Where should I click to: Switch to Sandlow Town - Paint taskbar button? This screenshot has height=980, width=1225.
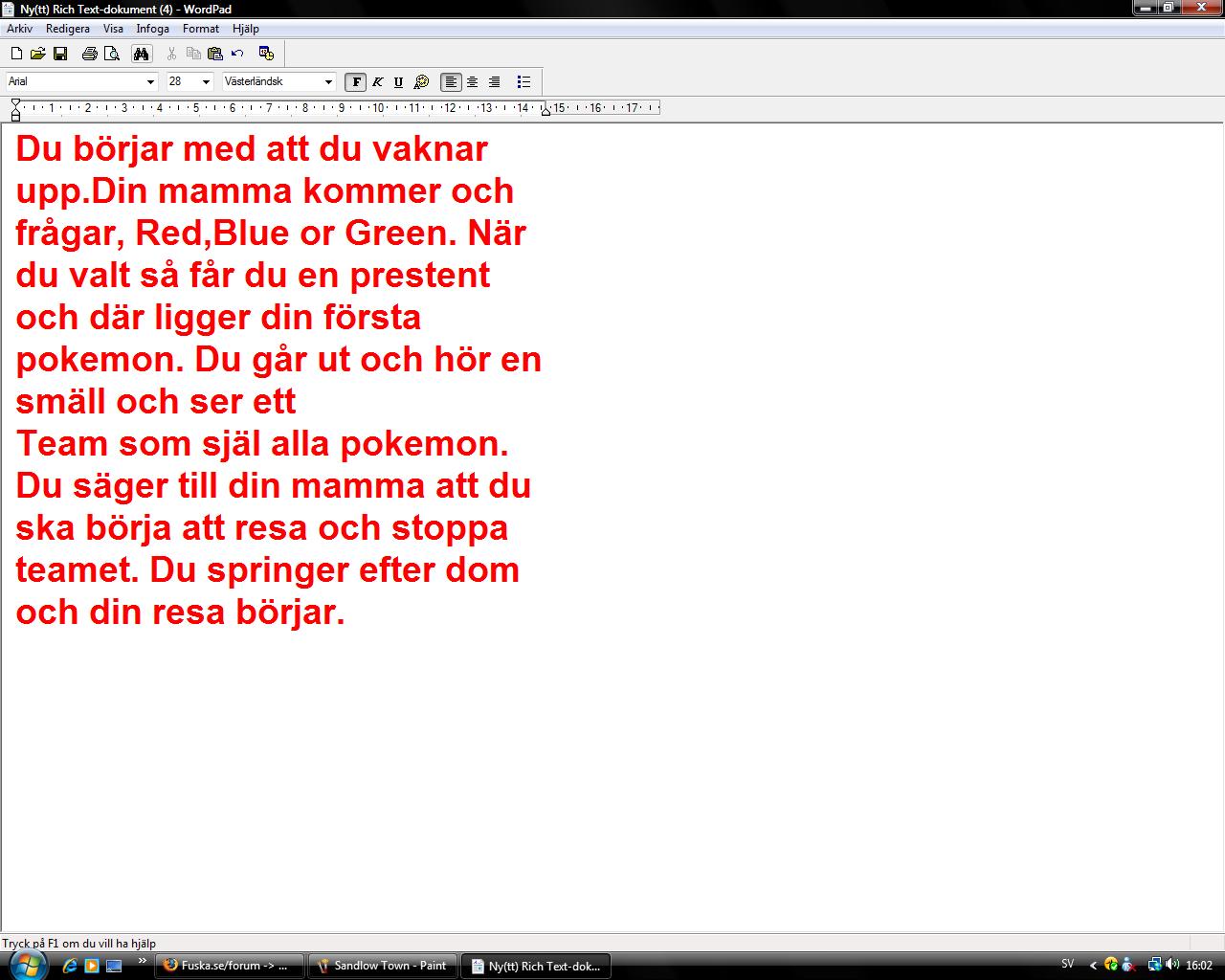click(x=383, y=966)
